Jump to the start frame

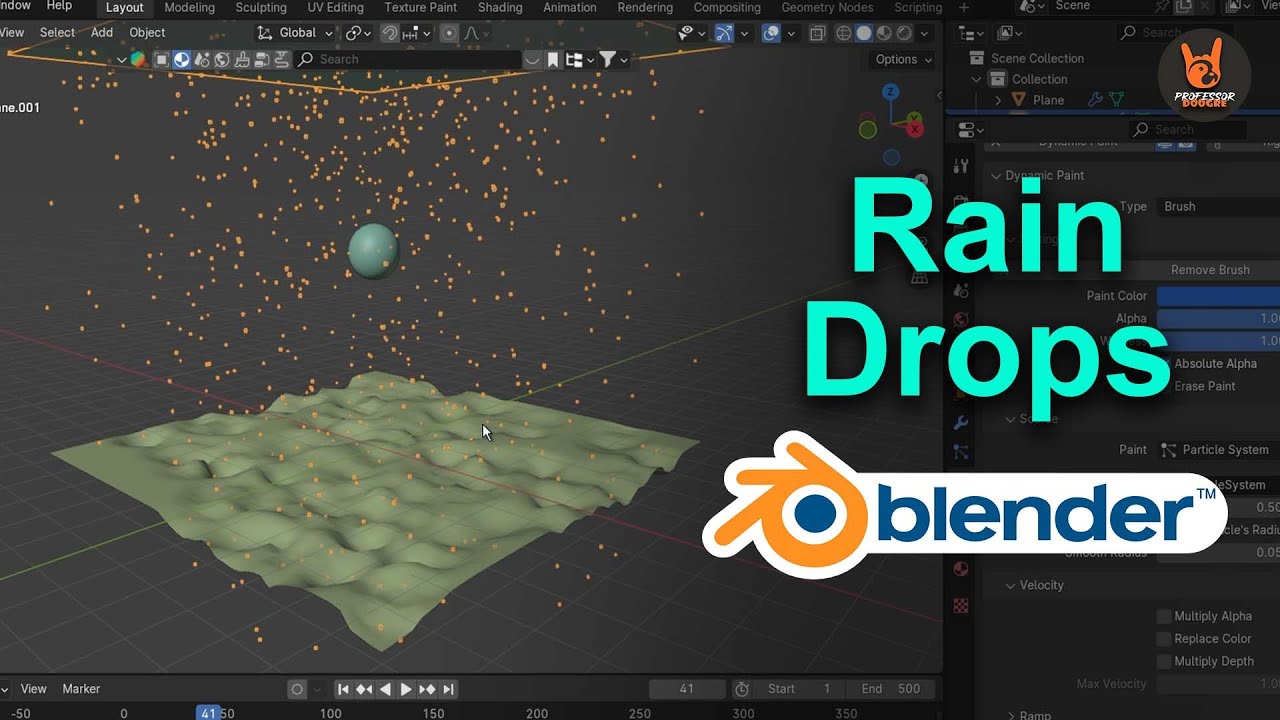tap(343, 689)
